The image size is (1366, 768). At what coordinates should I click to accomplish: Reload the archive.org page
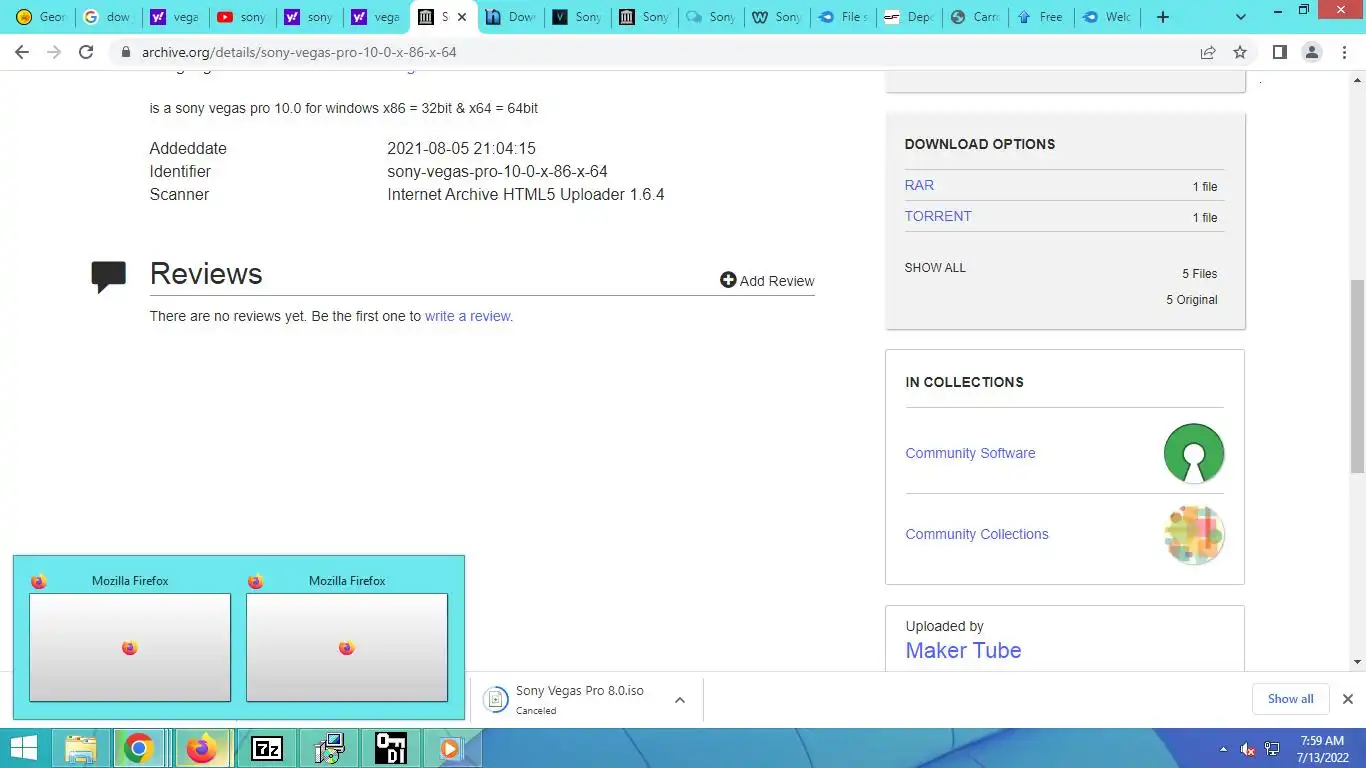tap(86, 52)
